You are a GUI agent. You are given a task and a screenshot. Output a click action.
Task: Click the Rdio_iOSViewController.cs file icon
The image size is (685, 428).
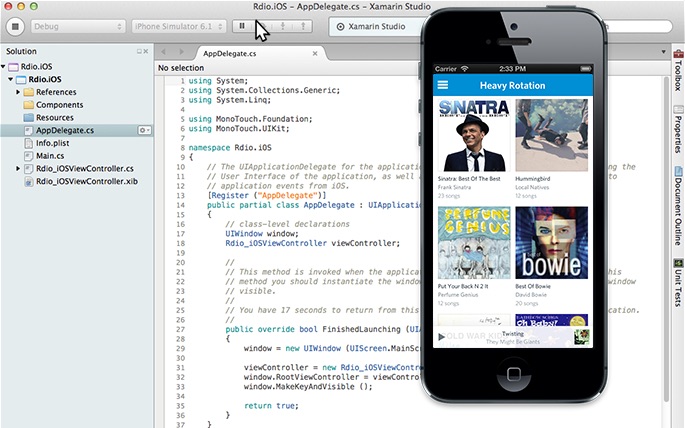(x=28, y=169)
